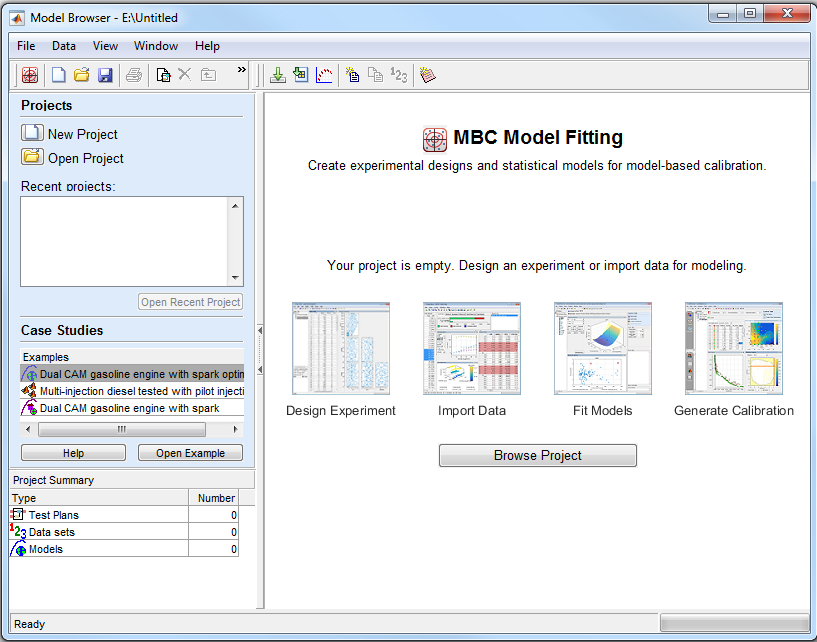Click down arrow of Recent projects scrollbar
The image size is (817, 642).
[x=236, y=277]
